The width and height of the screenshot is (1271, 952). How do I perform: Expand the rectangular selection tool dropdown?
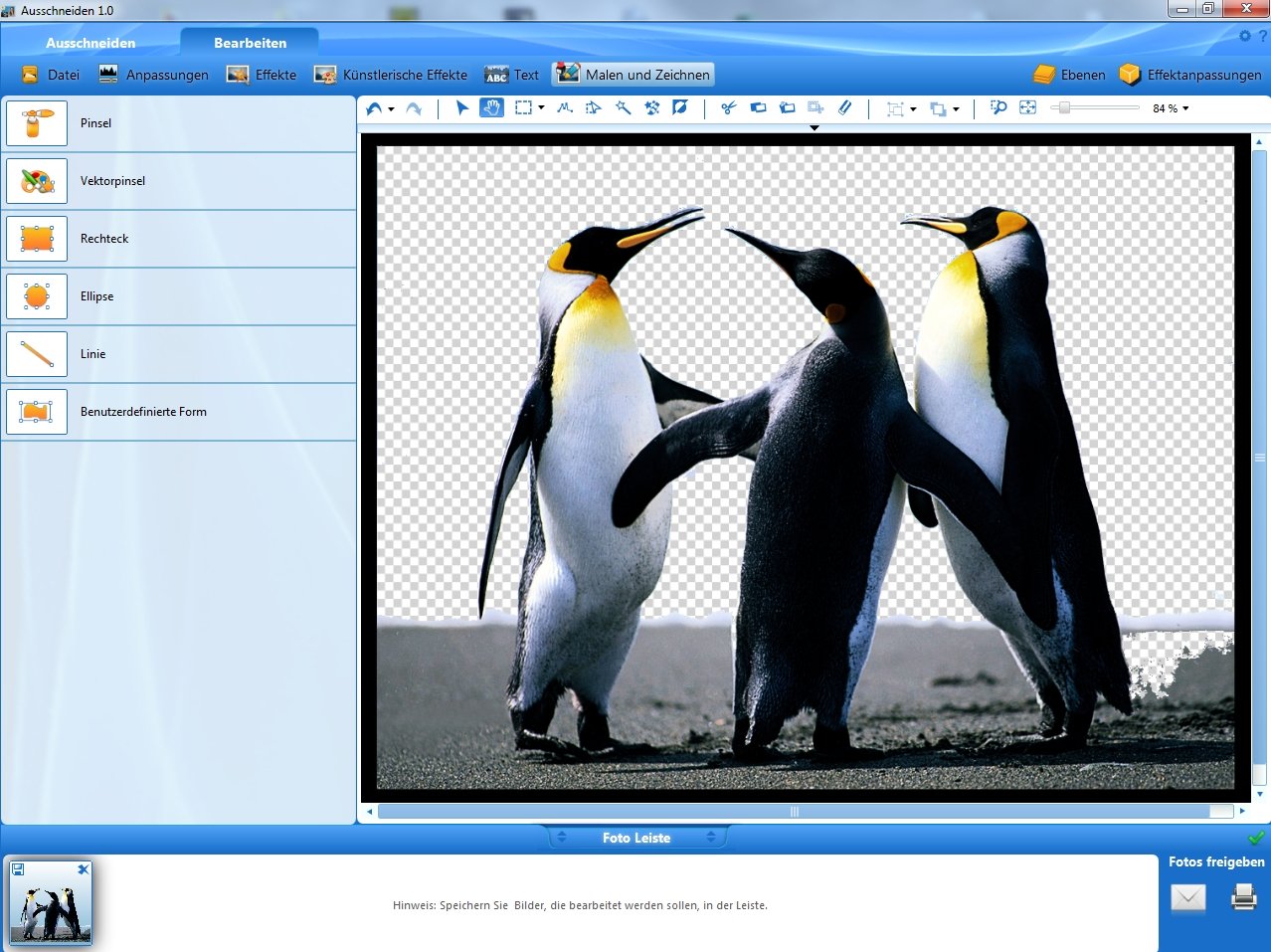[x=541, y=108]
